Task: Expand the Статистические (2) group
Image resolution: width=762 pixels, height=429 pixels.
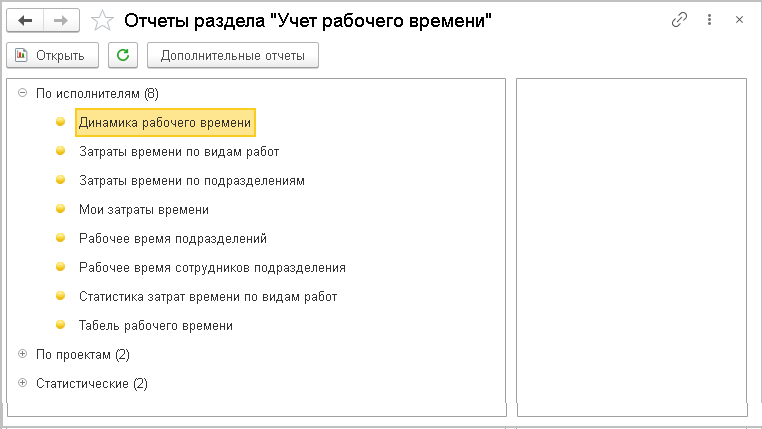Action: pos(22,383)
